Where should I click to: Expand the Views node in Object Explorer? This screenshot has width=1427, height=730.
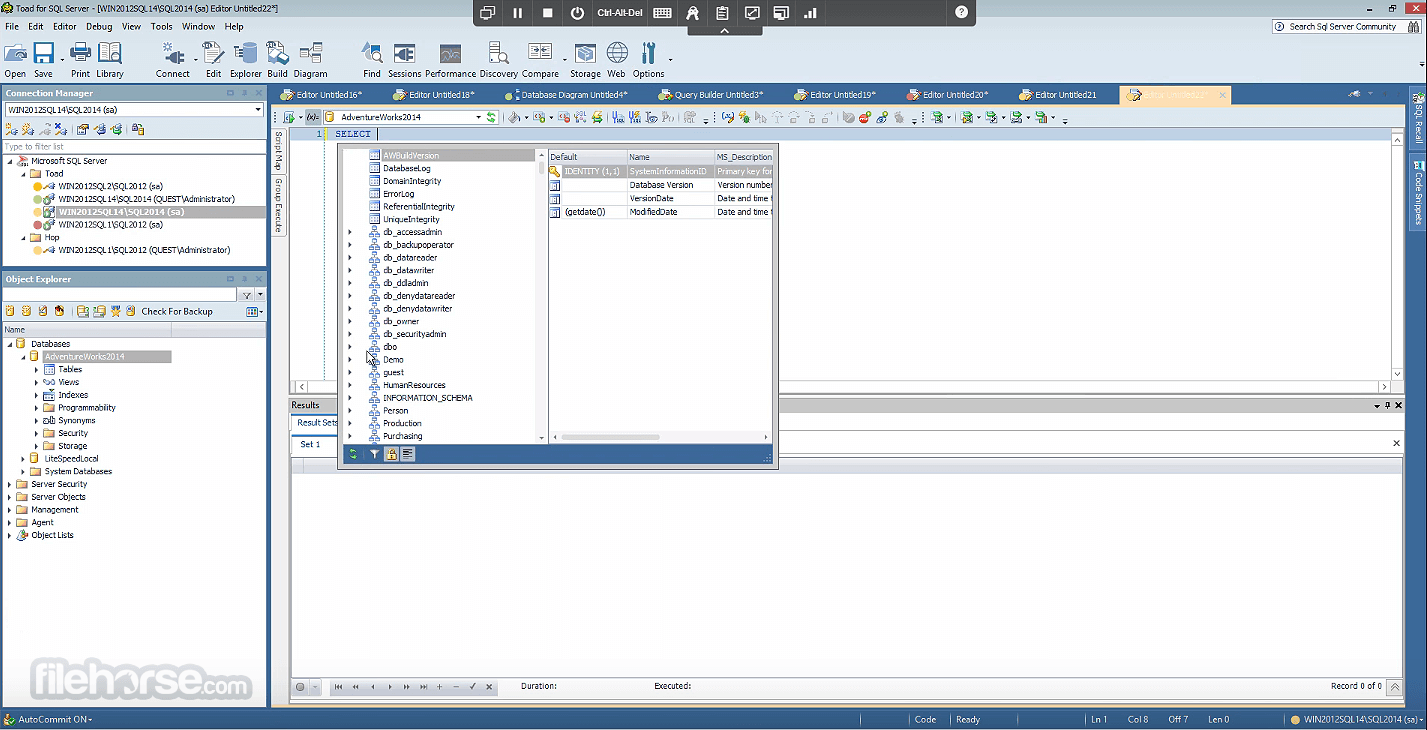click(x=36, y=383)
